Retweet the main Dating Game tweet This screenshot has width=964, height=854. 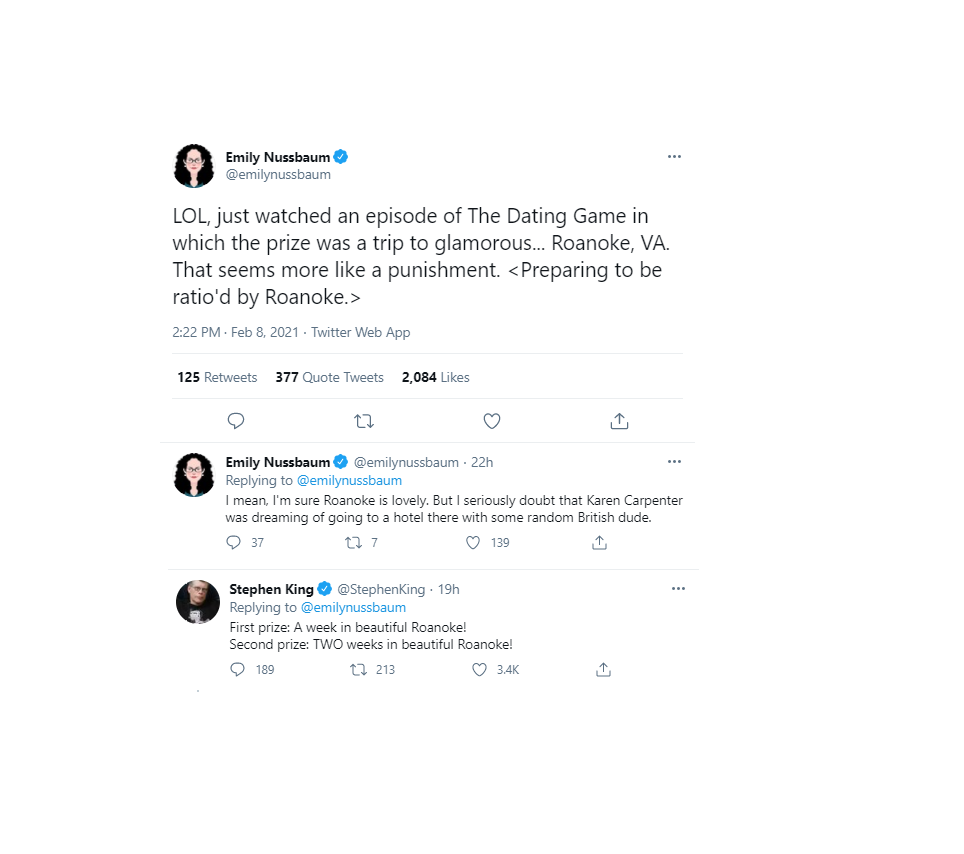[364, 421]
